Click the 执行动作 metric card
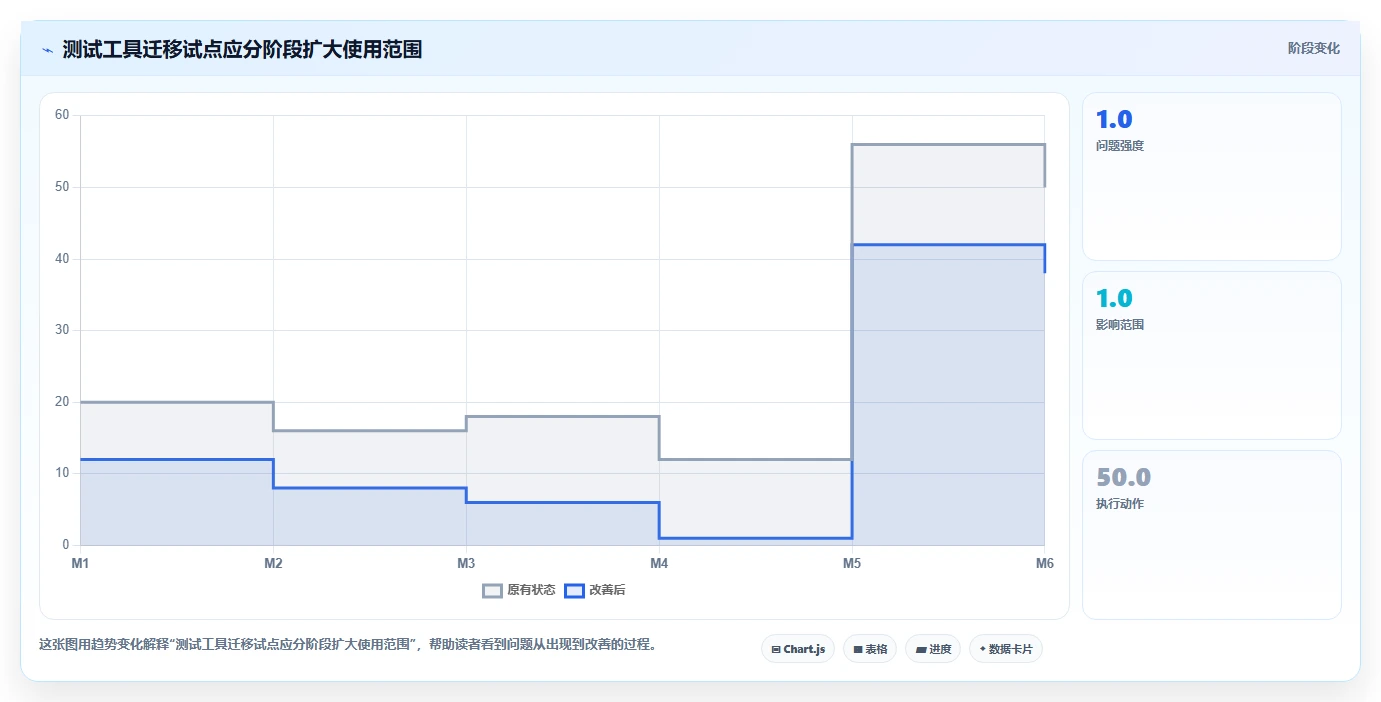Image resolution: width=1381 pixels, height=702 pixels. coord(1212,535)
